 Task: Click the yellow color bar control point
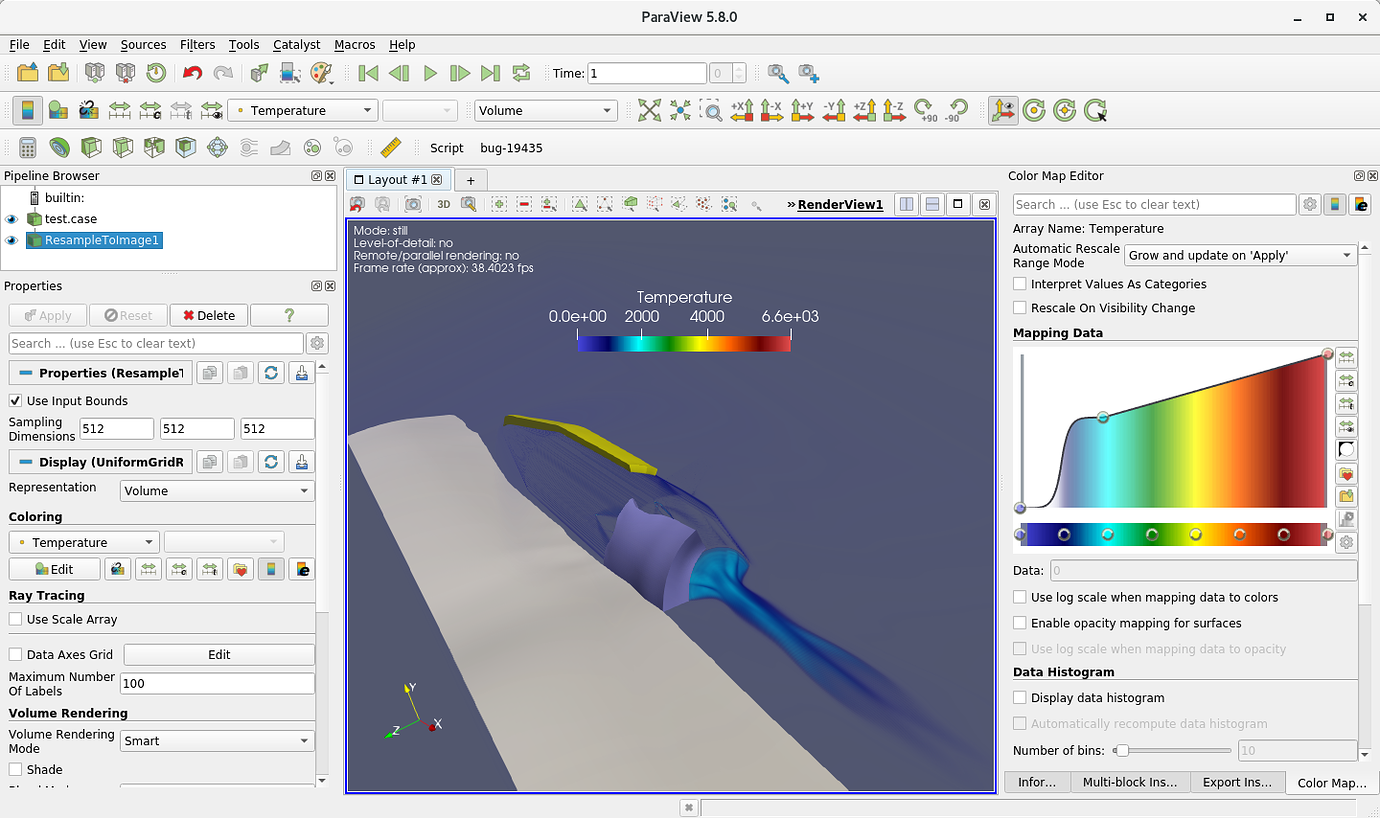click(x=1195, y=535)
